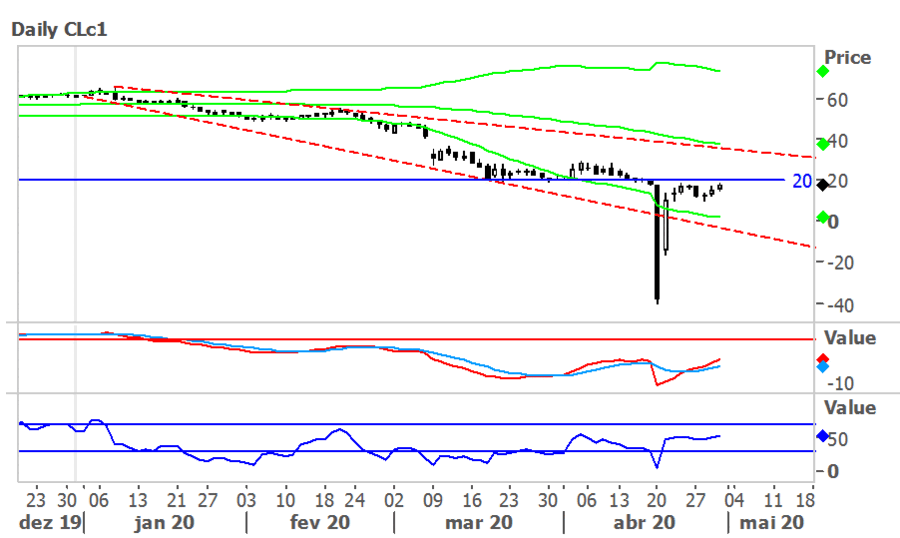Click the "mar 20" month label
This screenshot has width=900, height=538.
pyautogui.click(x=479, y=522)
